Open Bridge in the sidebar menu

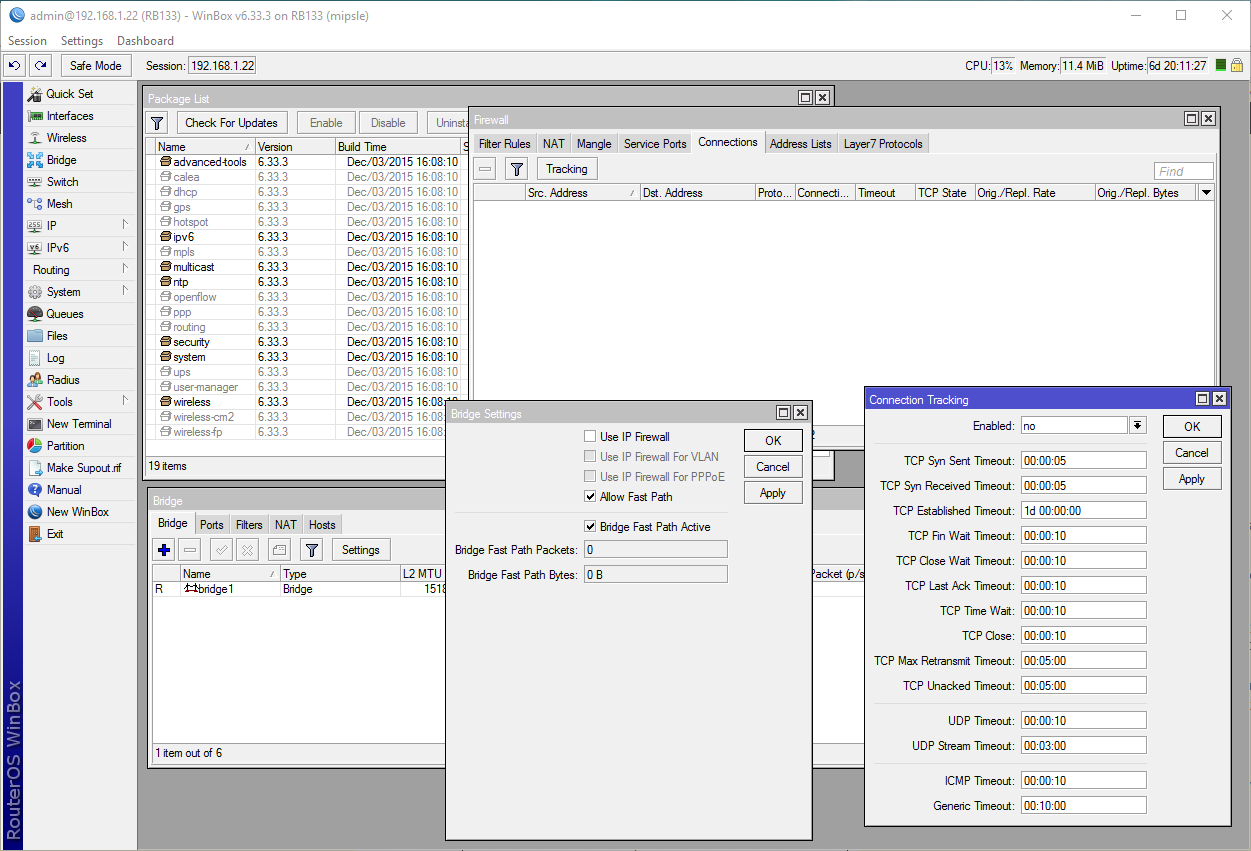pos(61,160)
